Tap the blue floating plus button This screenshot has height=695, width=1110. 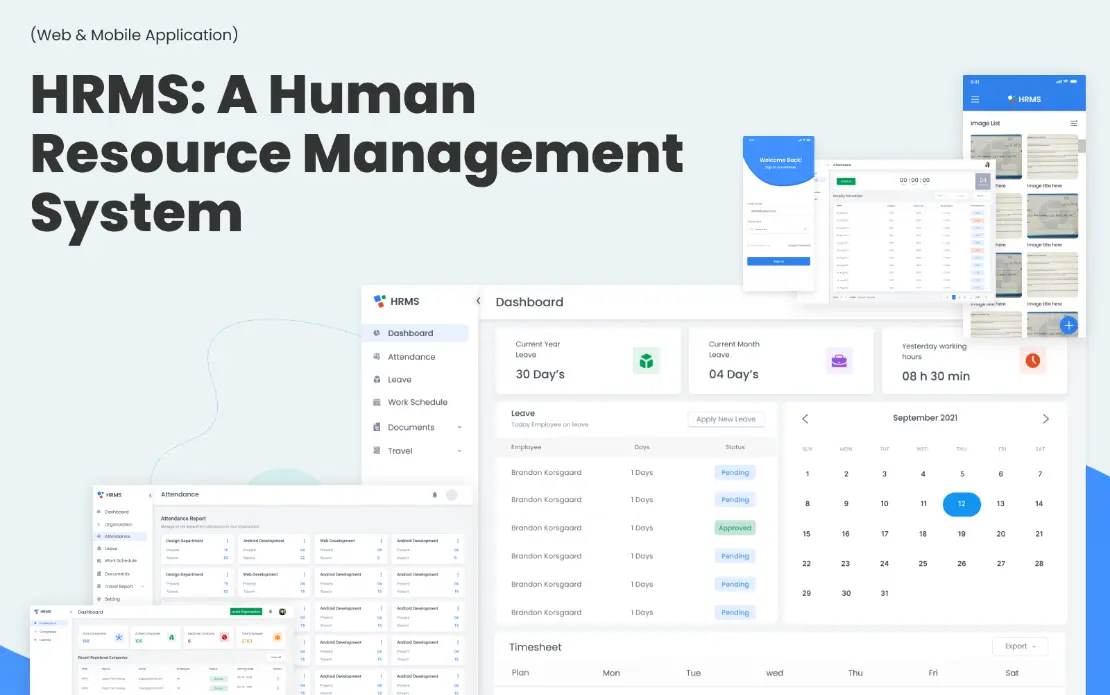[x=1068, y=325]
